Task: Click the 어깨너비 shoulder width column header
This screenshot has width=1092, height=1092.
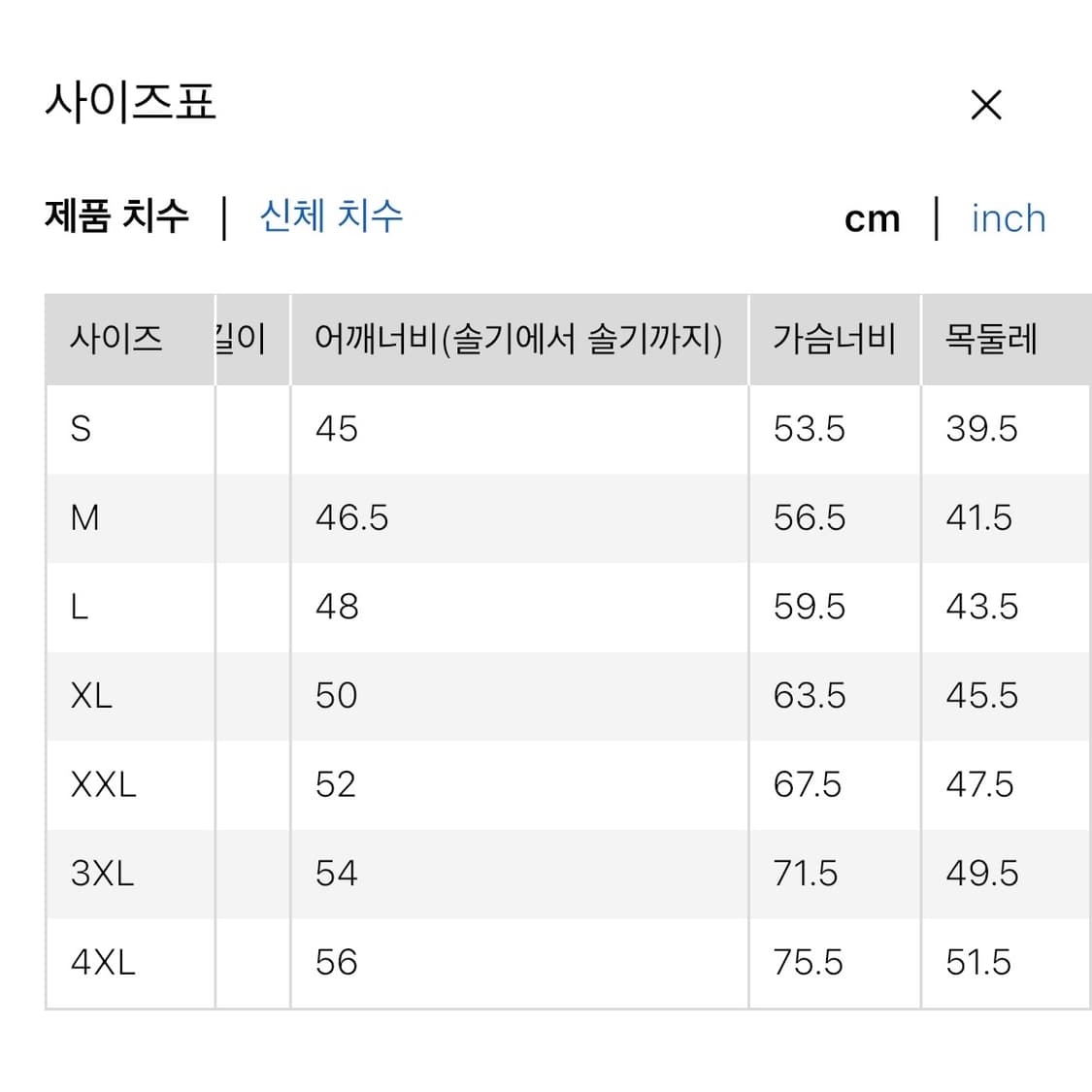Action: pos(519,339)
